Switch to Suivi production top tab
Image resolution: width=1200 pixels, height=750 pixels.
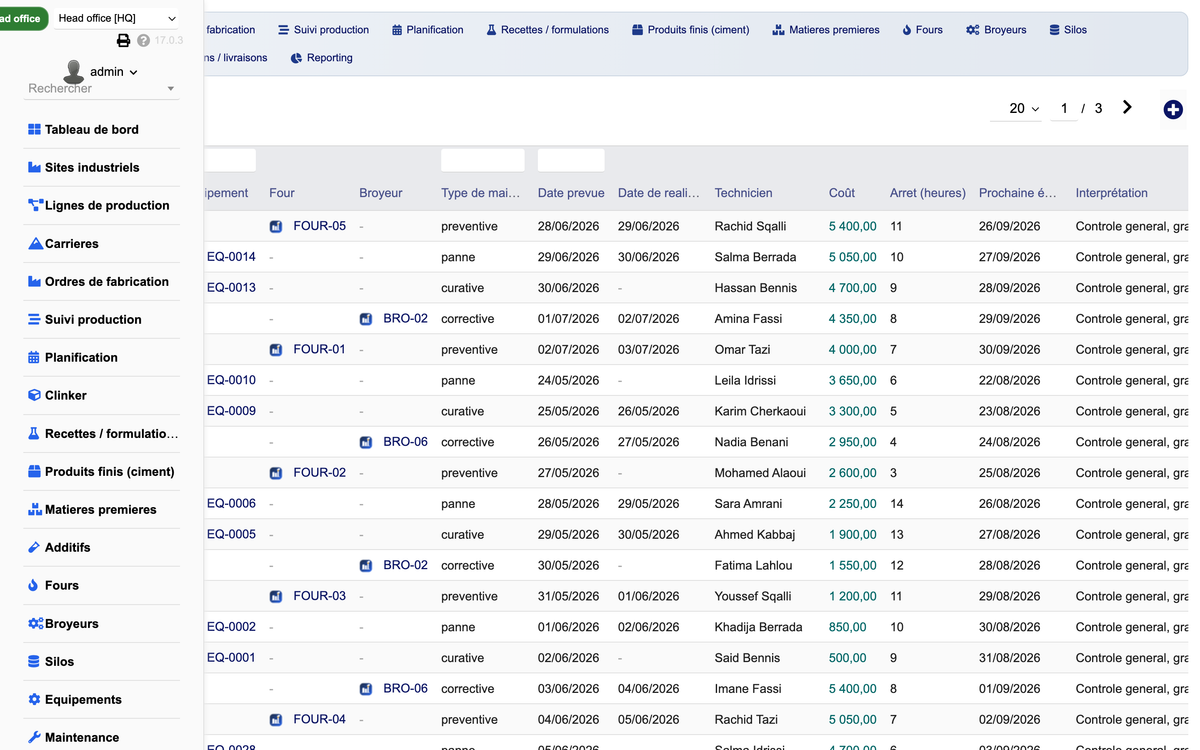click(323, 30)
